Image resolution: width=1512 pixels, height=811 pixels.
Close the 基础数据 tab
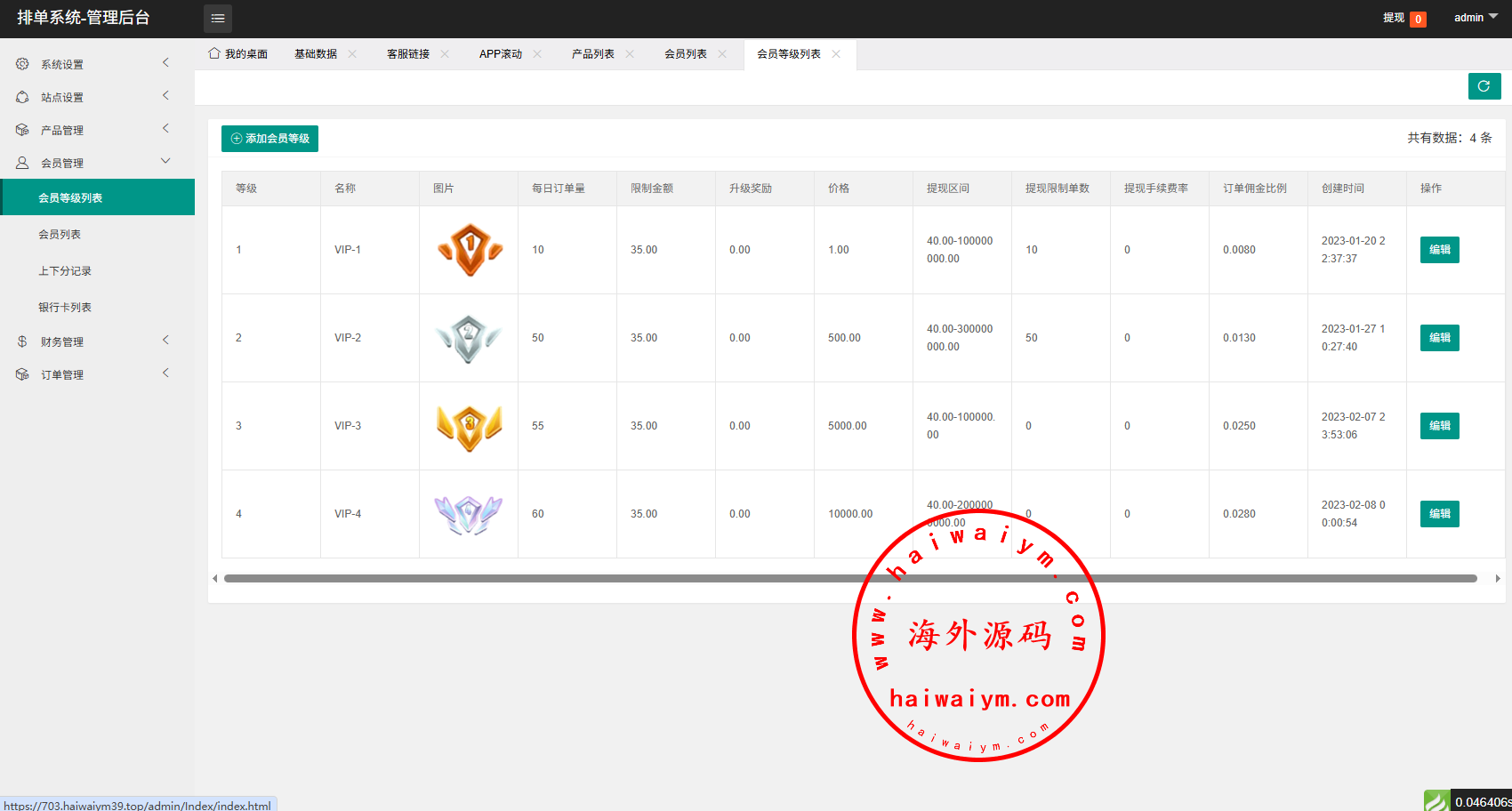tap(353, 54)
